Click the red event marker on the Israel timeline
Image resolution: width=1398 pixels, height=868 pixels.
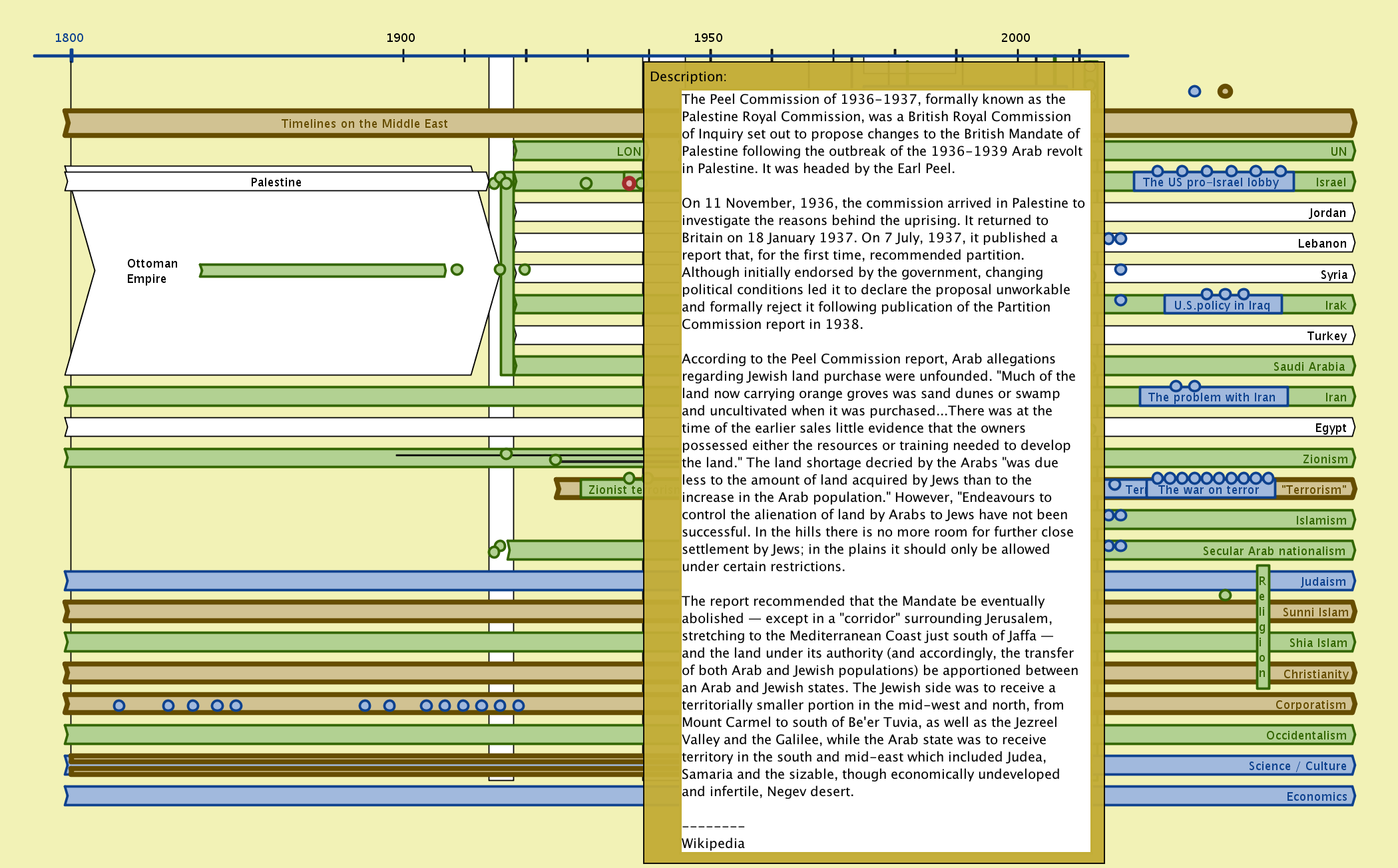coord(628,182)
